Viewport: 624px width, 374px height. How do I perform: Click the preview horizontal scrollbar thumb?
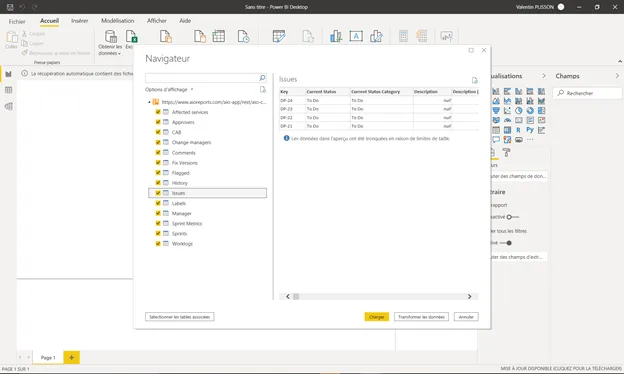[x=296, y=296]
